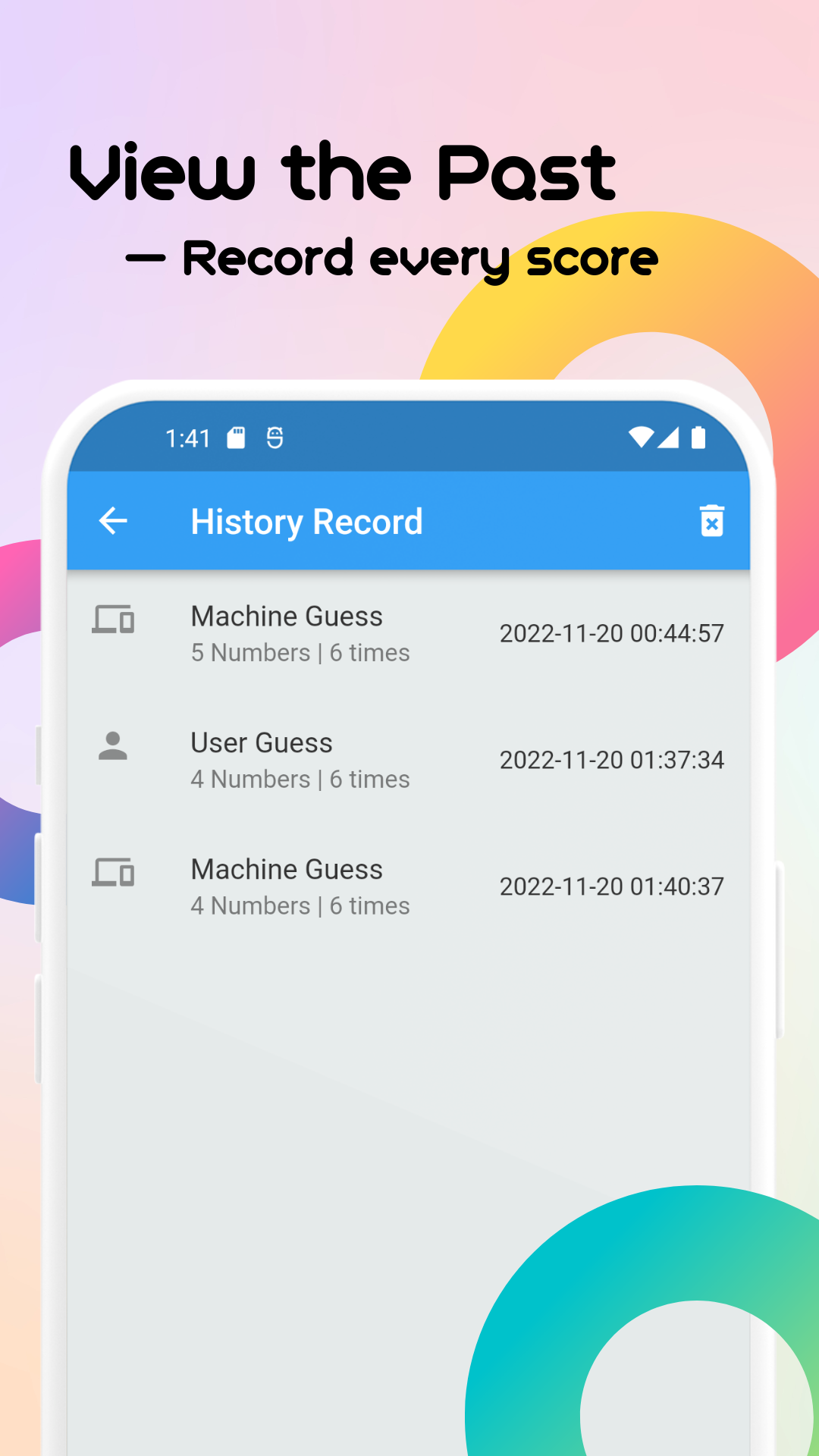This screenshot has width=819, height=1456.
Task: Click the 'View the Past' headline
Action: [x=343, y=172]
